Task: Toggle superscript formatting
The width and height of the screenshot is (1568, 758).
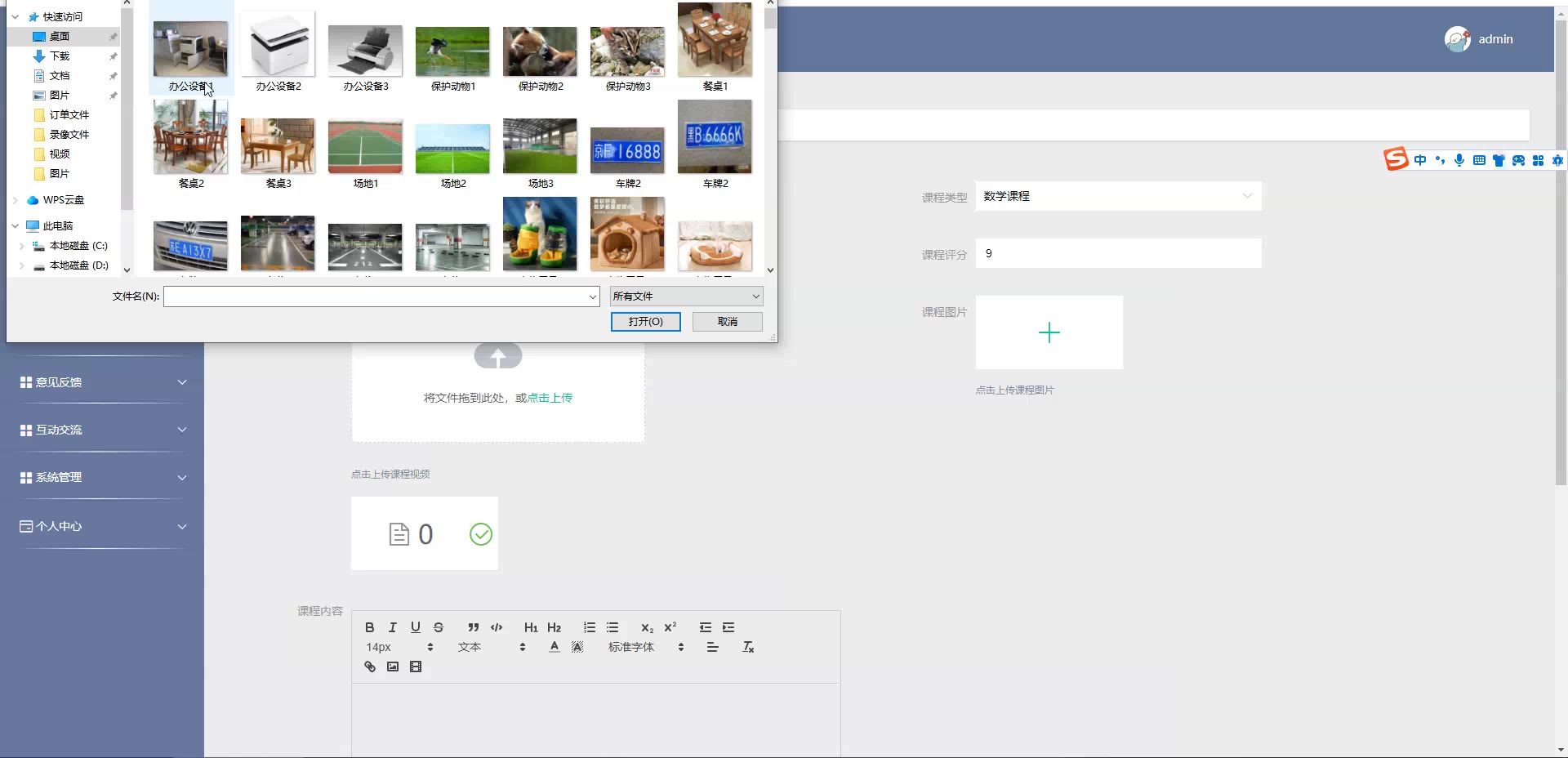Action: coord(670,627)
